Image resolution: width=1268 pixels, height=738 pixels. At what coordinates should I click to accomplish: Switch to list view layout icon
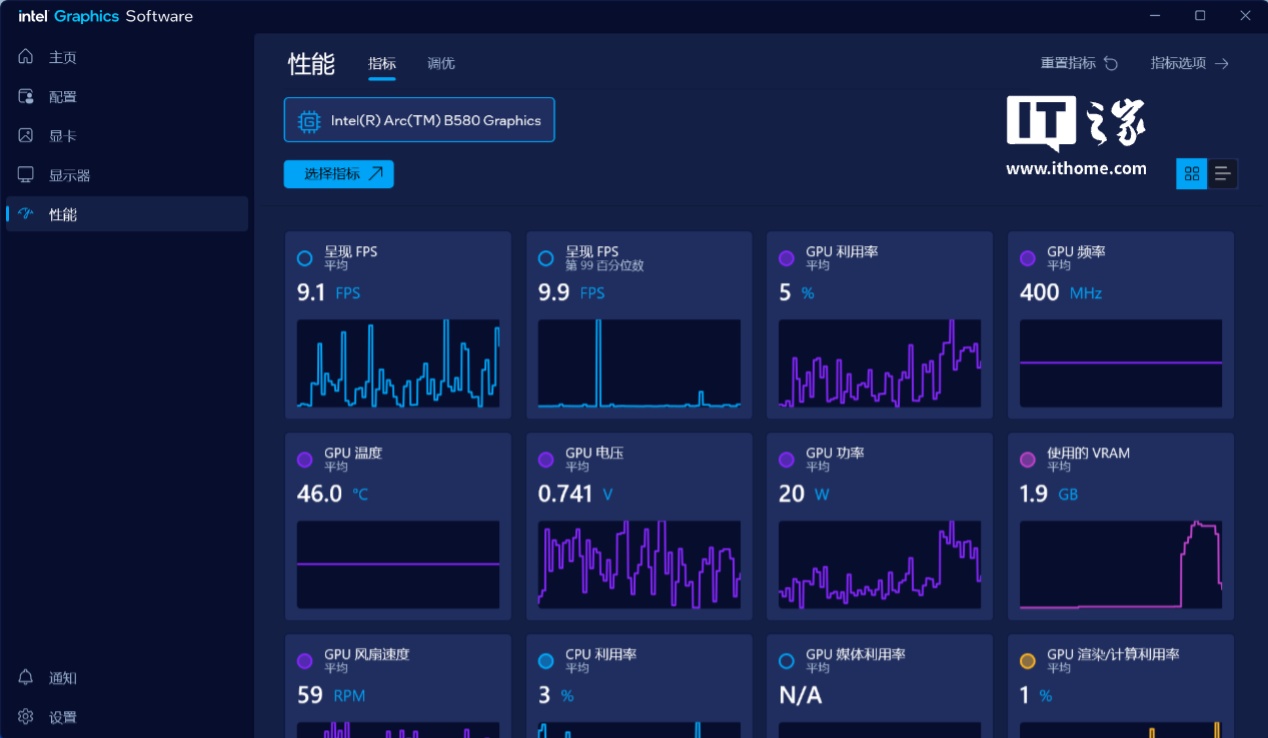click(x=1222, y=174)
